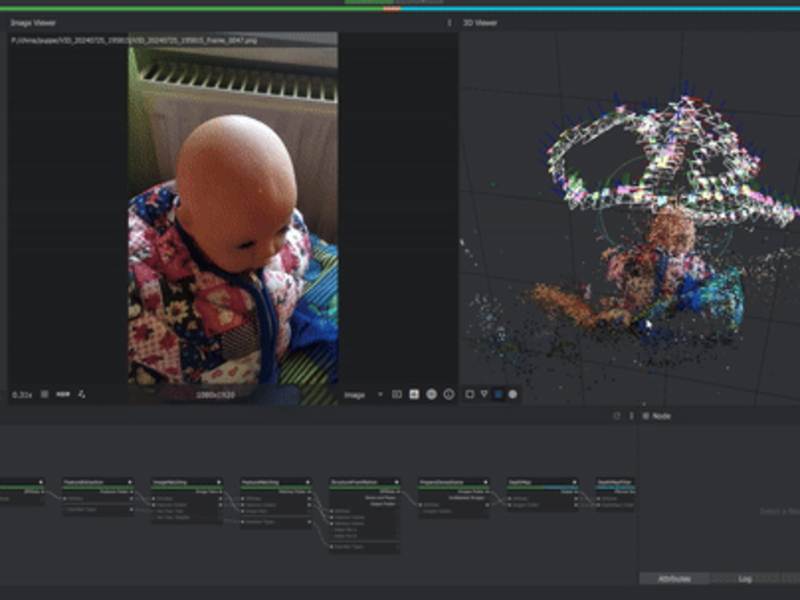Toggle the grid icon next to the zoom value
Screen dimensions: 800x600
tap(45, 394)
